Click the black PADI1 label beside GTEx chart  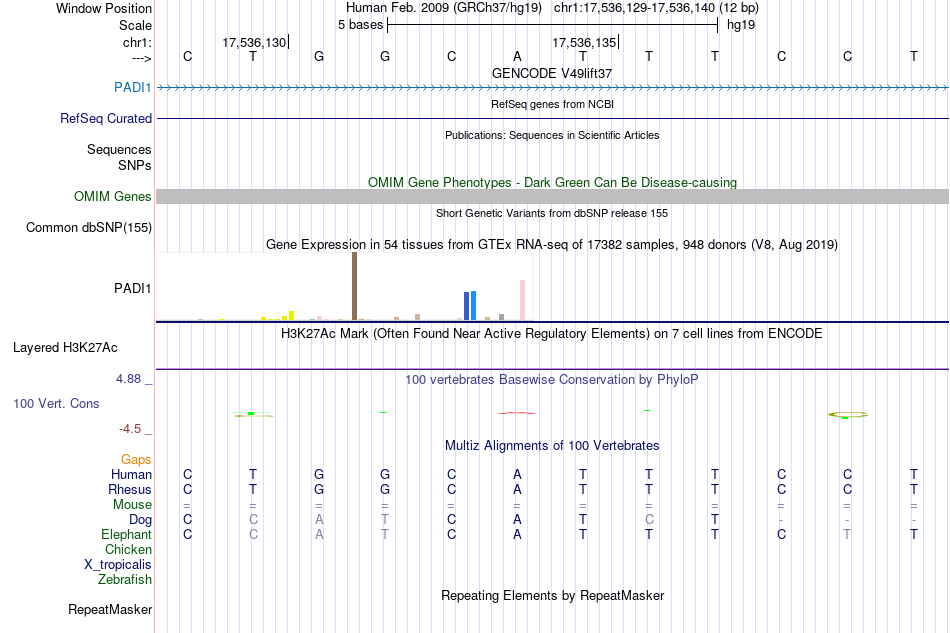pos(133,288)
